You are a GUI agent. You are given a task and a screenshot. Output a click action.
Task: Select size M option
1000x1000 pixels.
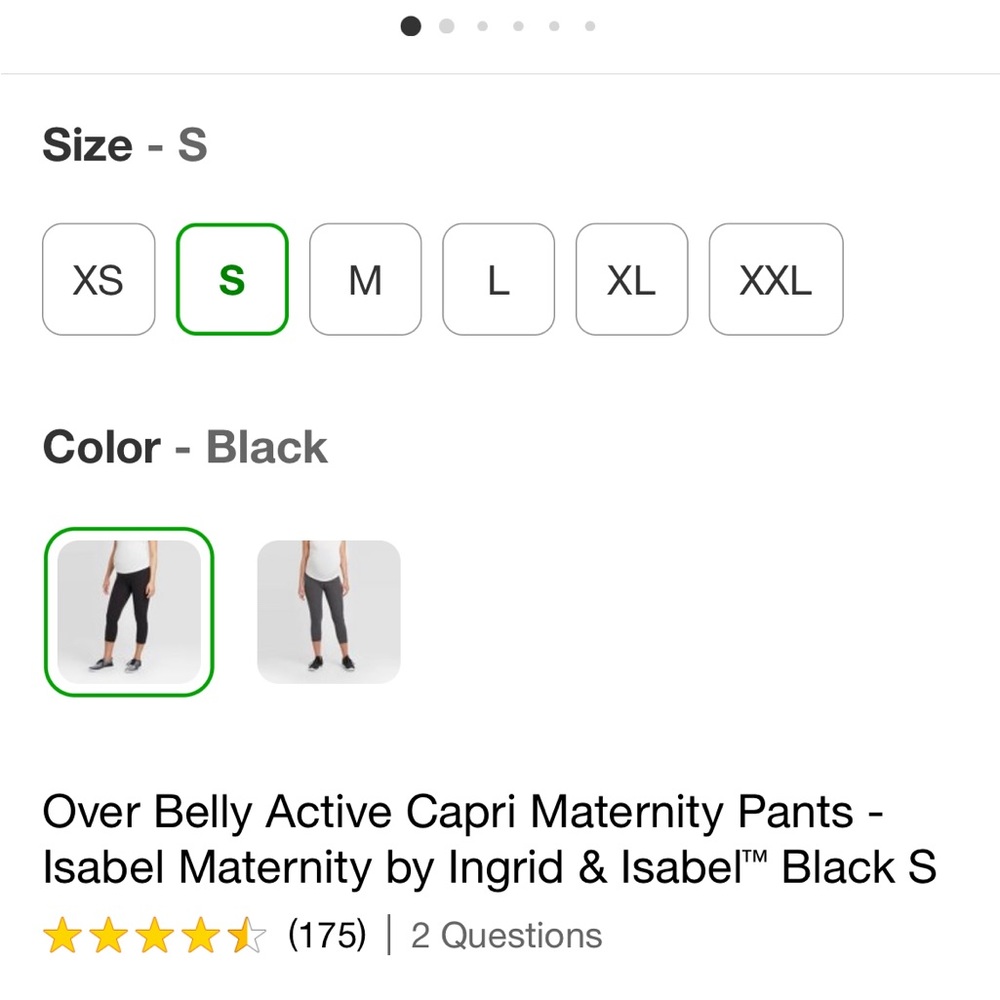(x=365, y=279)
